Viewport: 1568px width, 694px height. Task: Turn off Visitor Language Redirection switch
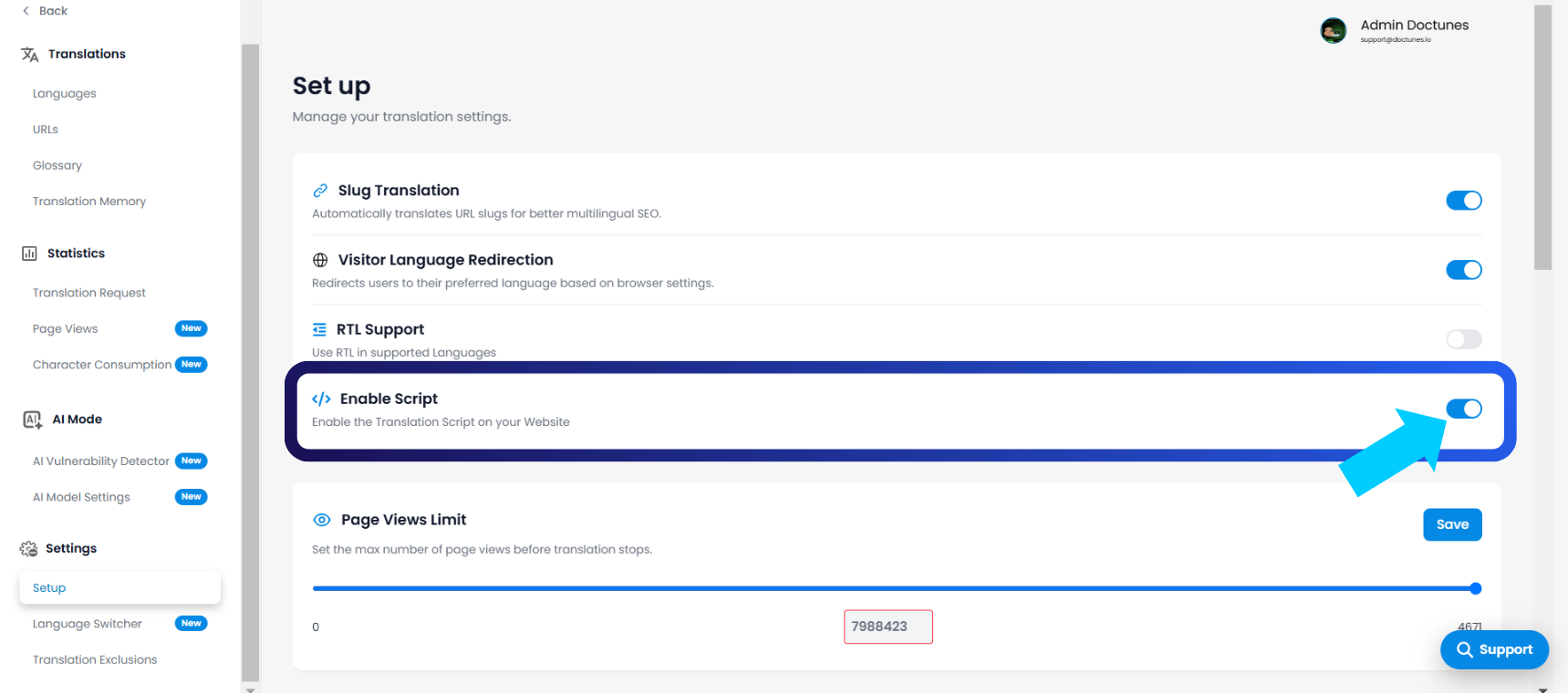click(x=1463, y=270)
